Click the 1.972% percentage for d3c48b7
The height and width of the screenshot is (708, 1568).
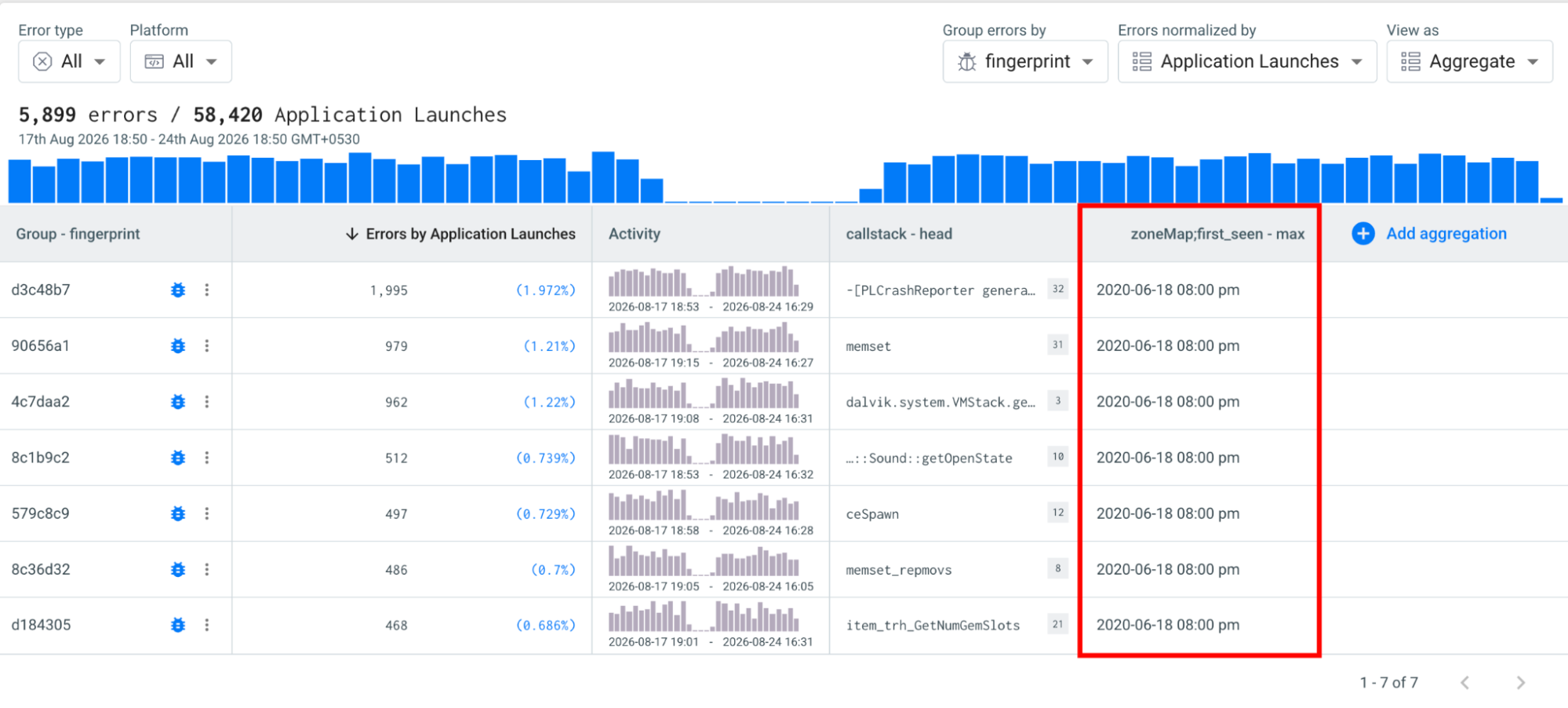(546, 290)
